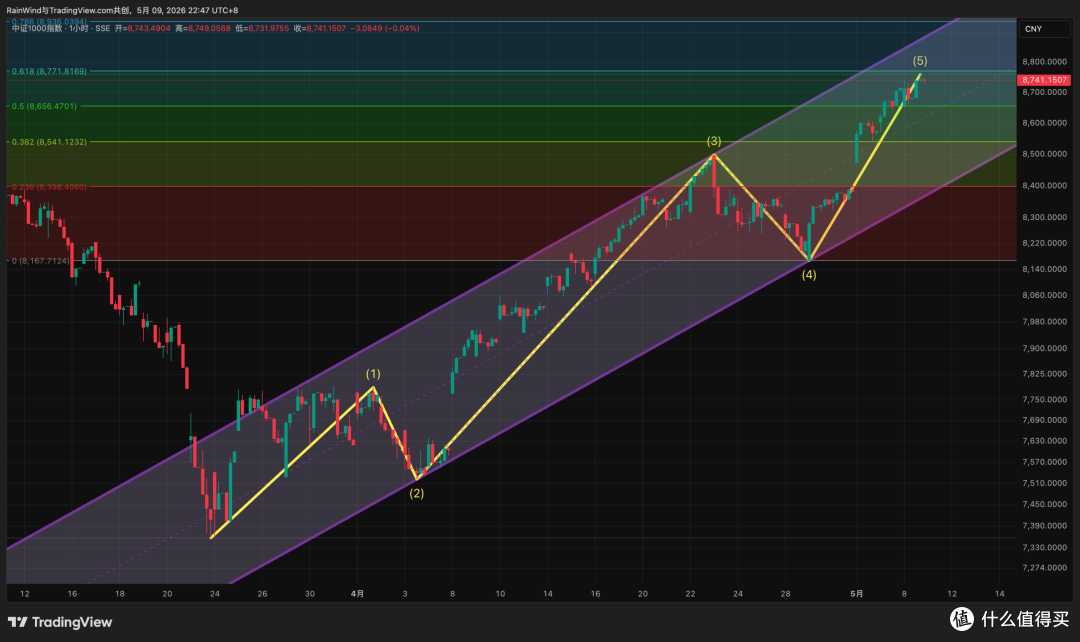Click the 8,500.0000 price axis label

[x=1044, y=154]
